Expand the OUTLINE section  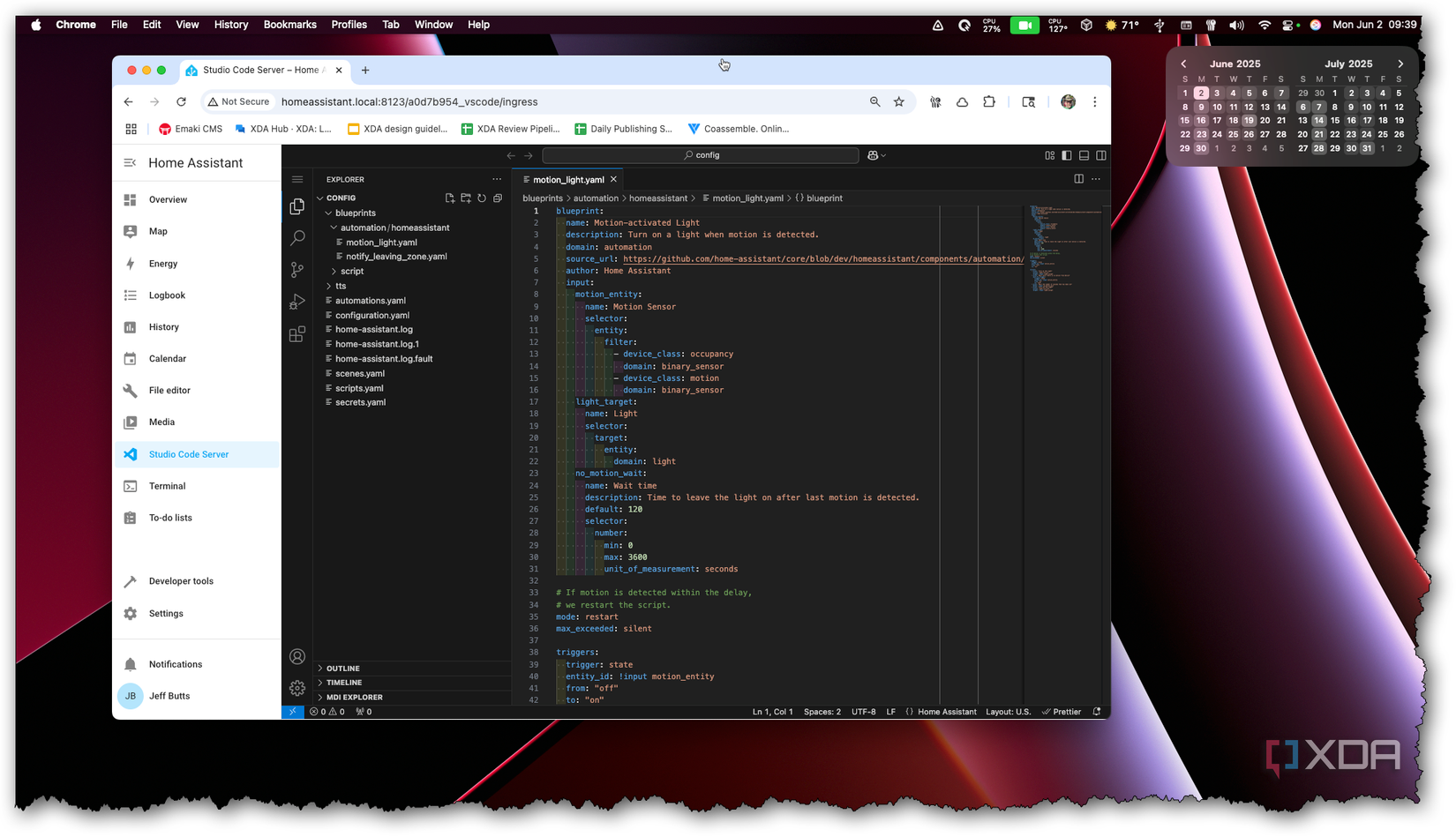click(x=343, y=669)
